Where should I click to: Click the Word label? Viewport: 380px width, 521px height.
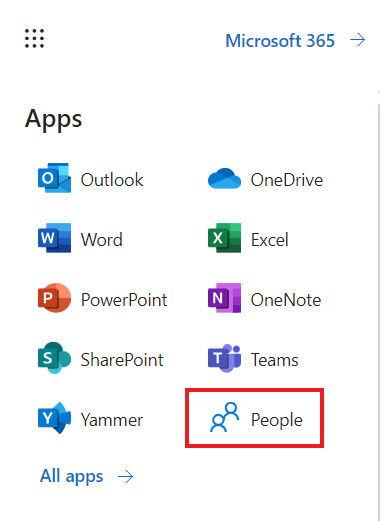(102, 240)
